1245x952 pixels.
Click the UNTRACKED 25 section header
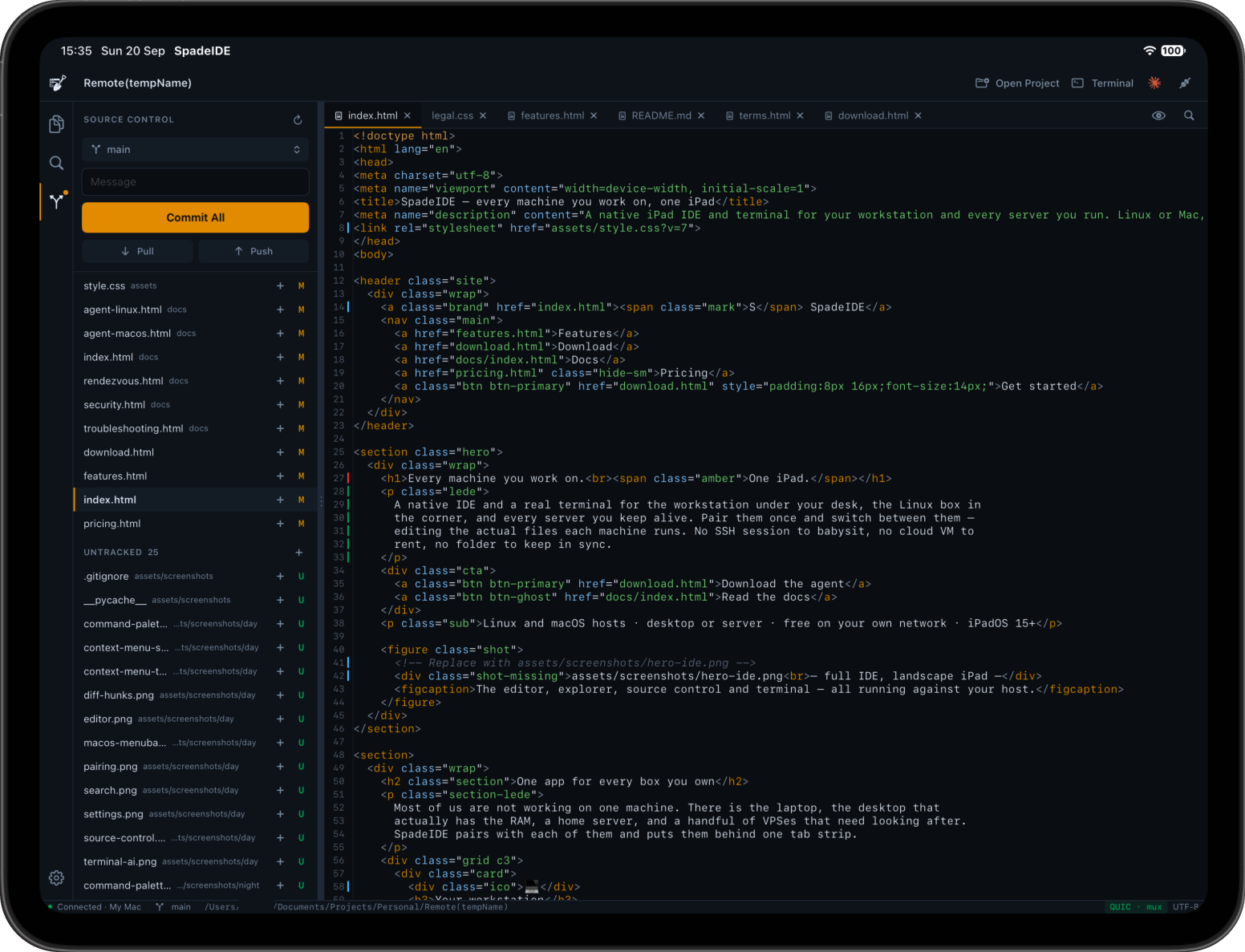click(x=121, y=552)
